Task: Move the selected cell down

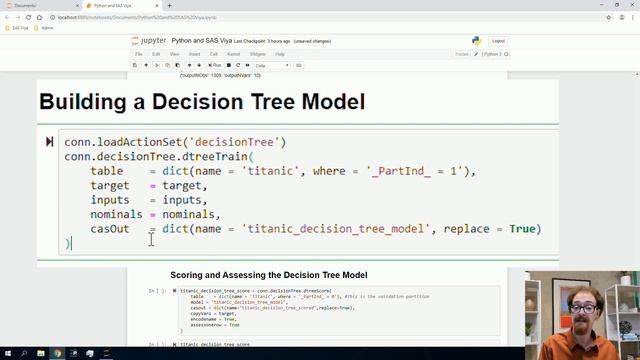Action: pyautogui.click(x=199, y=65)
